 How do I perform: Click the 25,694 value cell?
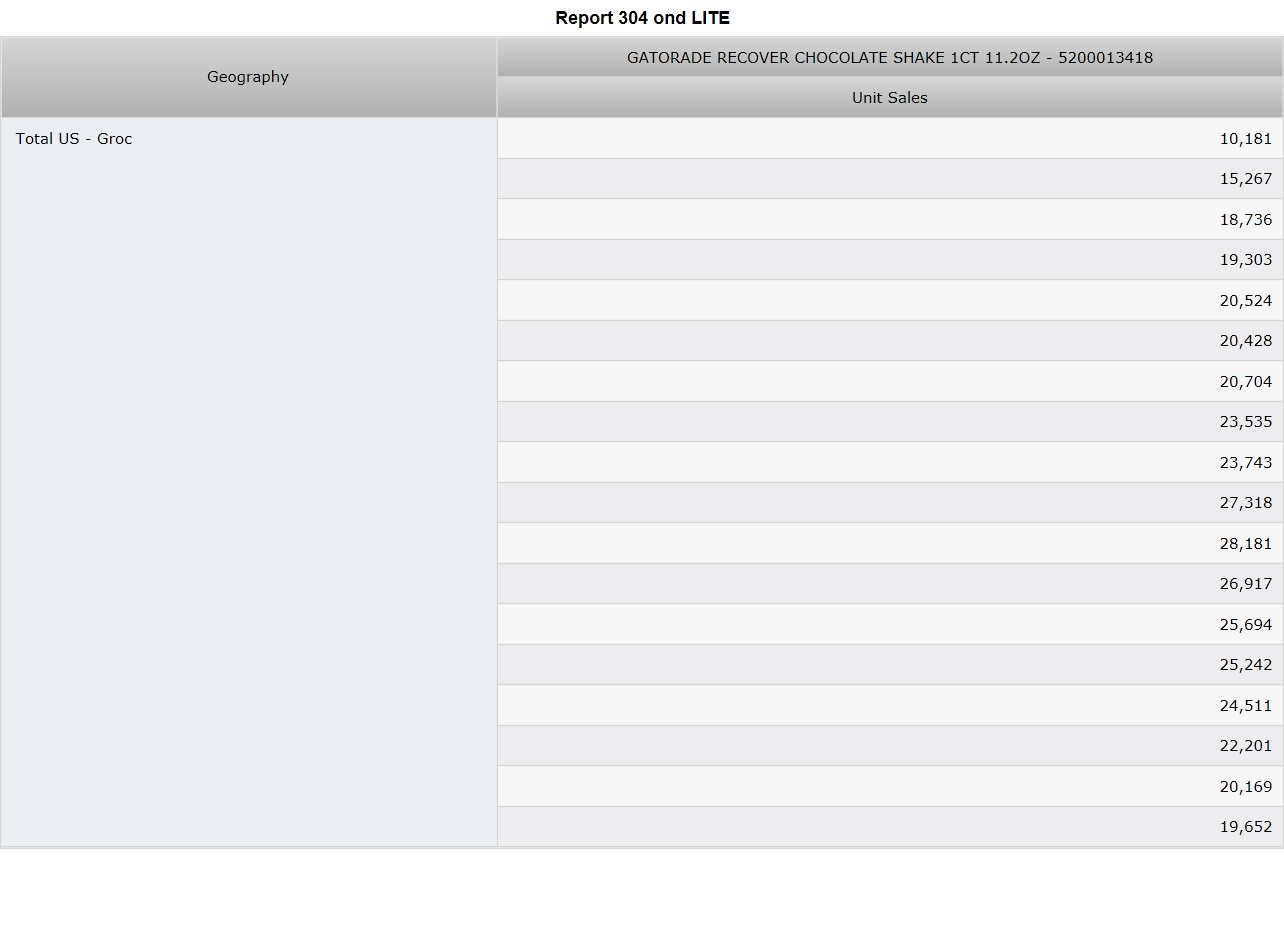(890, 625)
